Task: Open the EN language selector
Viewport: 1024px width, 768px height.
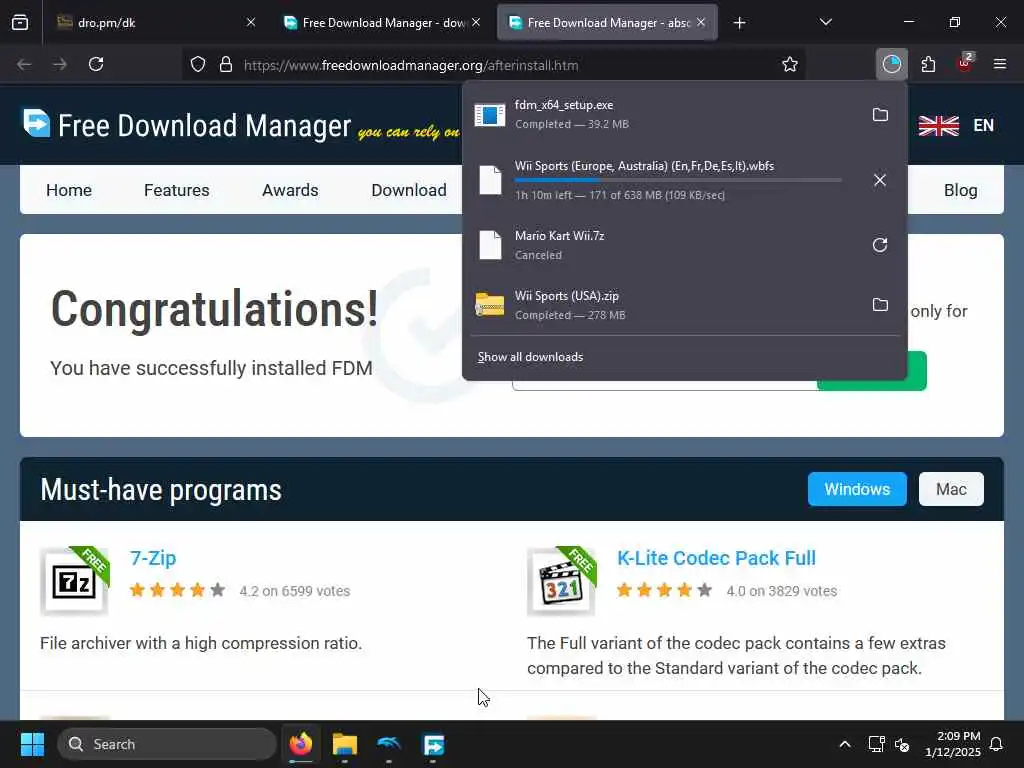Action: tap(984, 125)
